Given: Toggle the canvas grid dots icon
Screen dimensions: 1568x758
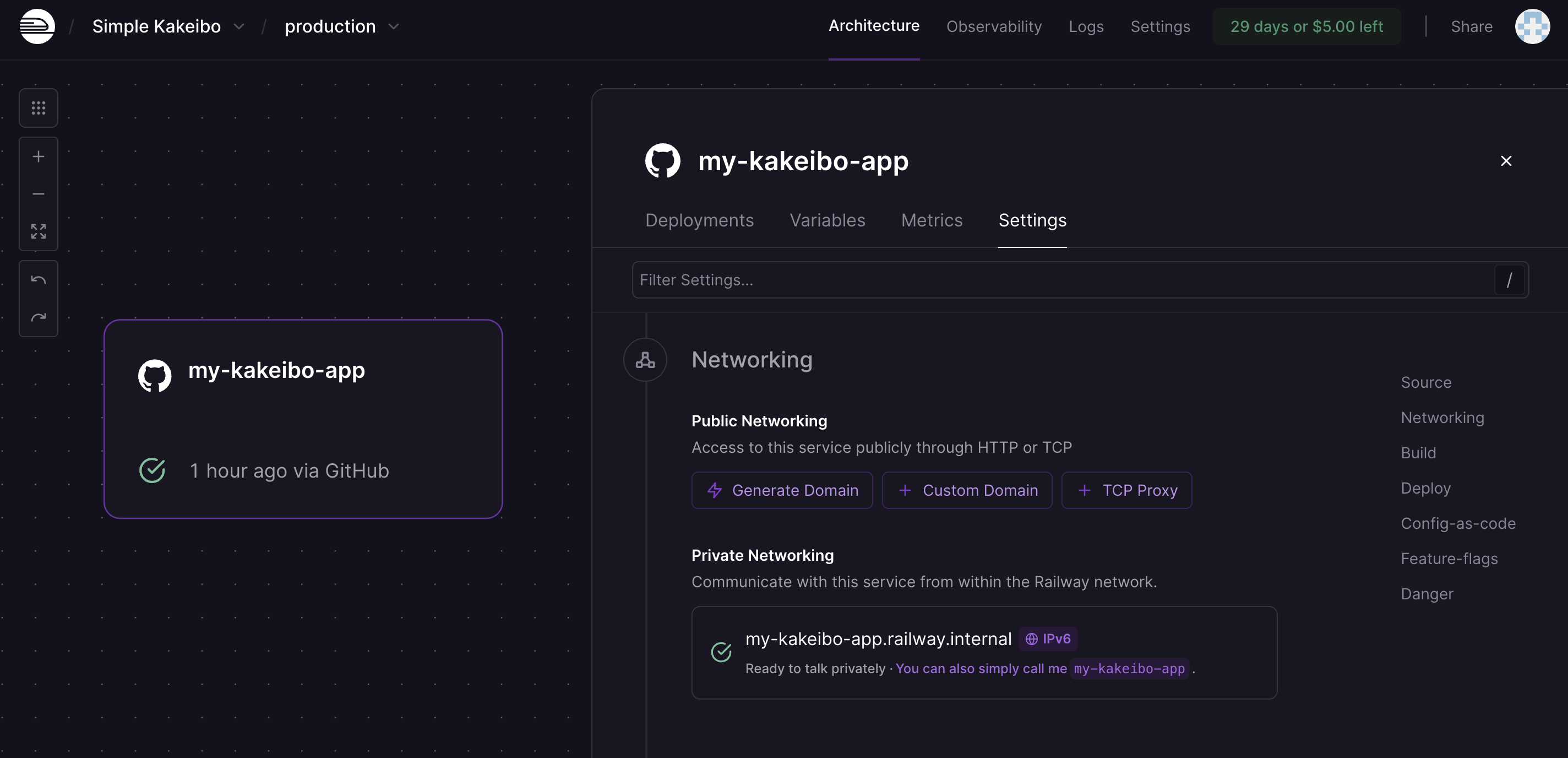Looking at the screenshot, I should 39,109.
